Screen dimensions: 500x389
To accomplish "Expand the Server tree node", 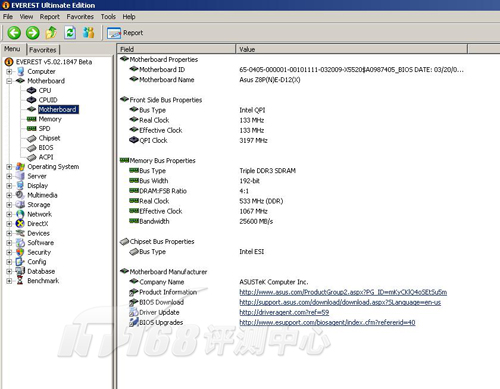I will coord(9,176).
